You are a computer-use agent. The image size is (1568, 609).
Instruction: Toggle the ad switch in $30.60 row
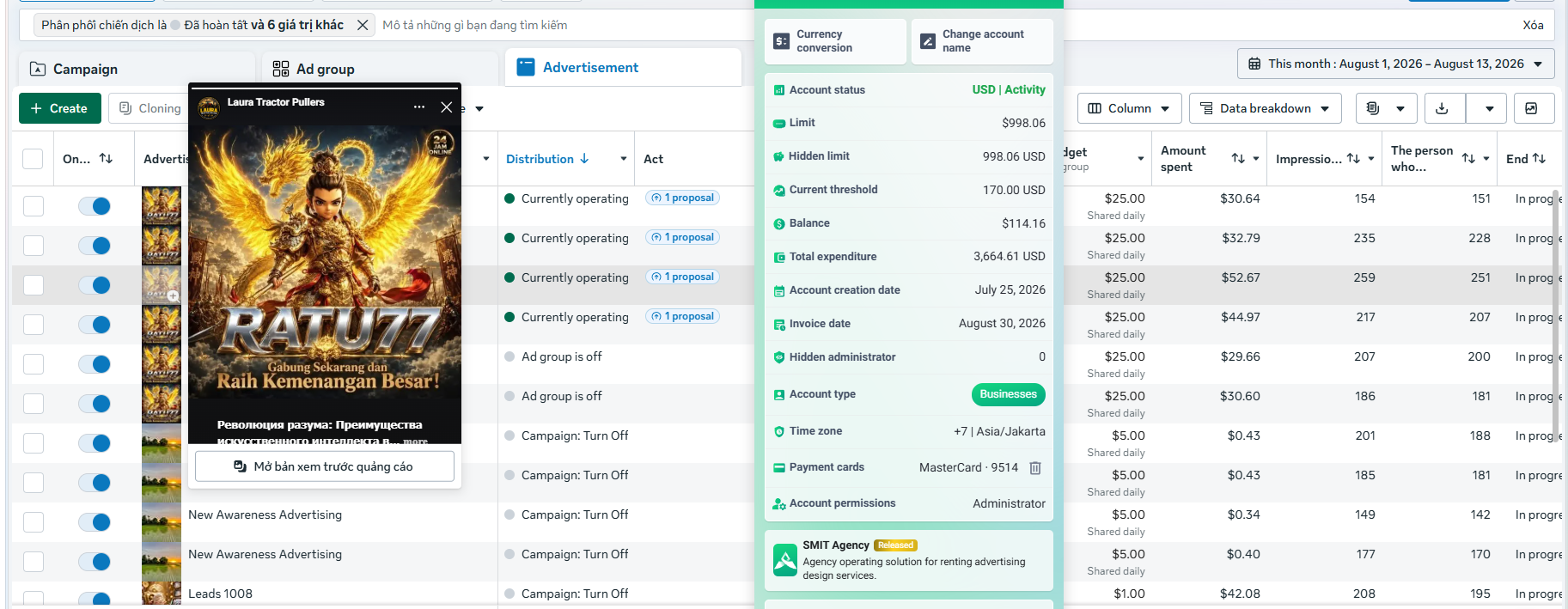tap(95, 404)
